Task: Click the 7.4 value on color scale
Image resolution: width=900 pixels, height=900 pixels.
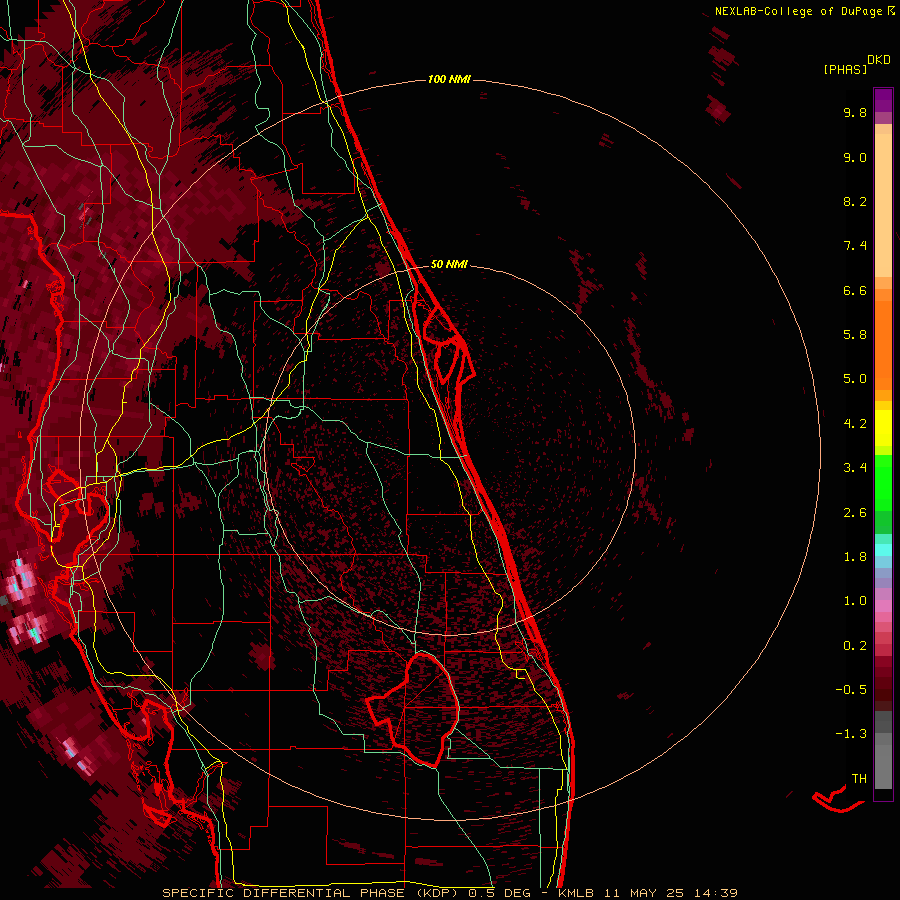Action: coord(855,246)
